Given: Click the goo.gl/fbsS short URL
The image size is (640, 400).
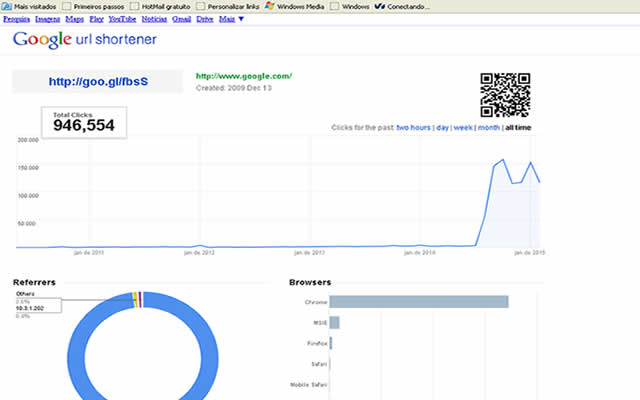Looking at the screenshot, I should click(x=97, y=81).
